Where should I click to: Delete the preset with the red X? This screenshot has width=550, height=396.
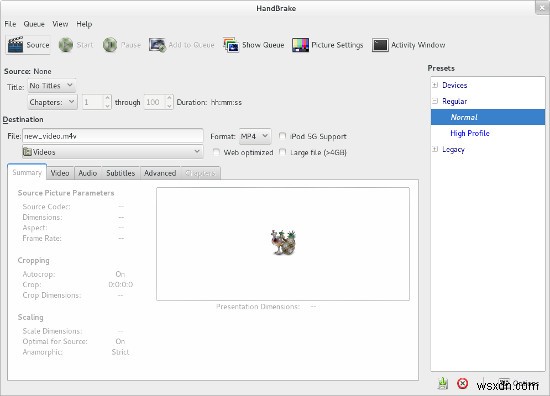click(x=462, y=383)
